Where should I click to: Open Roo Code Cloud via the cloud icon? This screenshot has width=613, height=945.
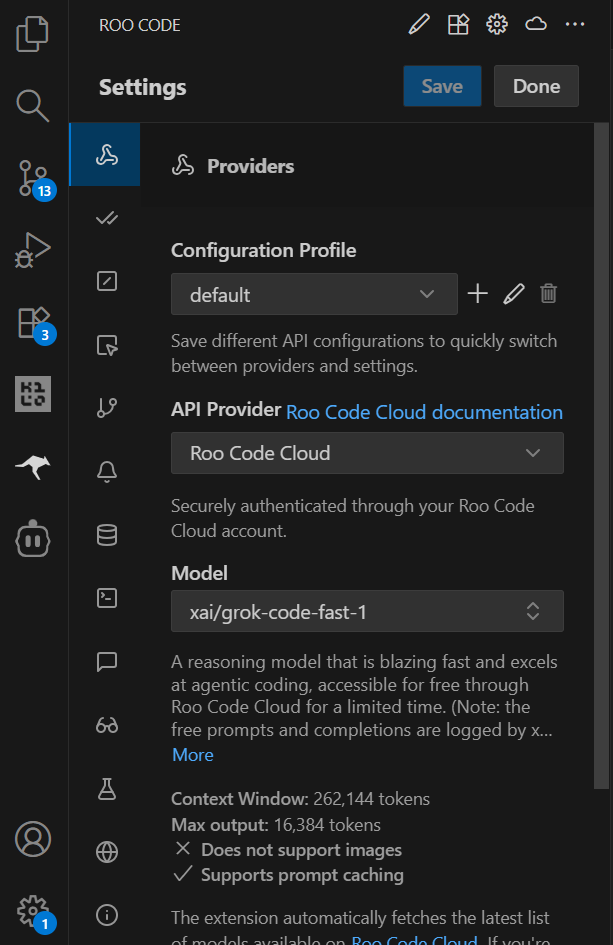pyautogui.click(x=536, y=23)
